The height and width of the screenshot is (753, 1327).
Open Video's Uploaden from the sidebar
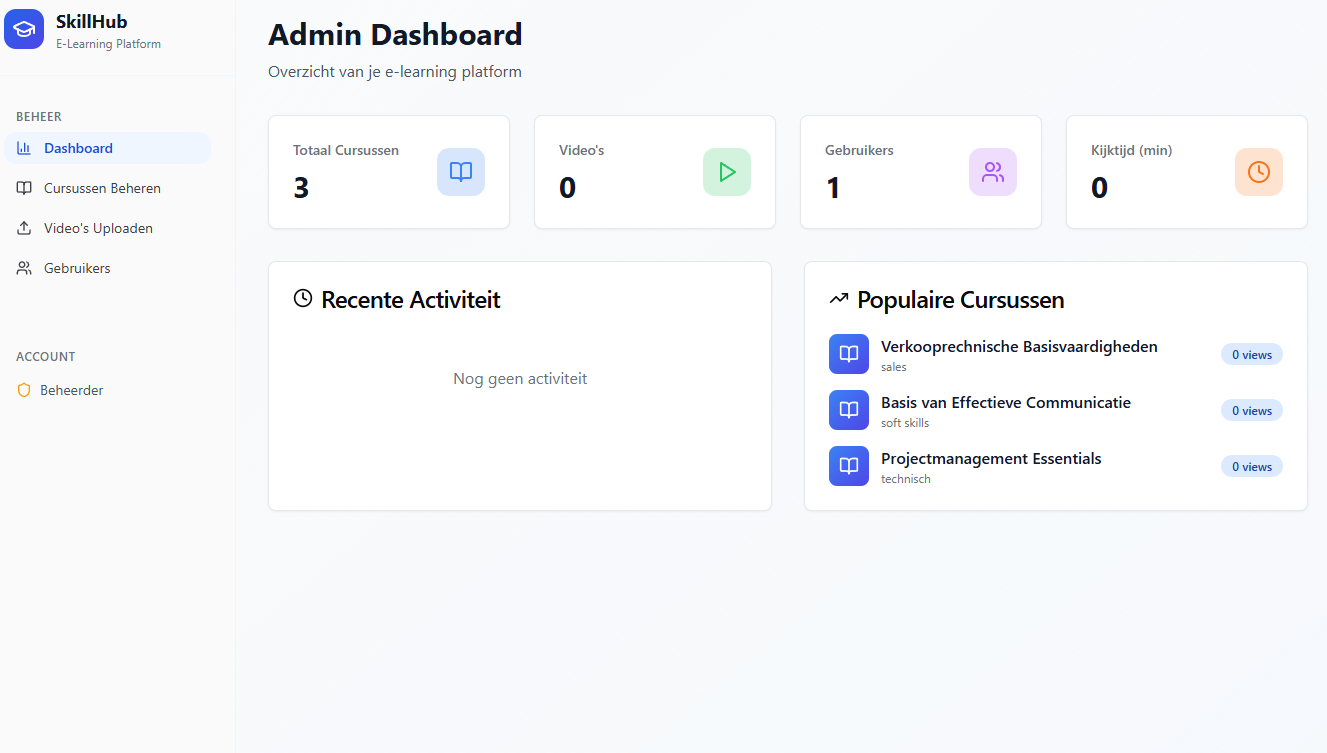point(98,228)
